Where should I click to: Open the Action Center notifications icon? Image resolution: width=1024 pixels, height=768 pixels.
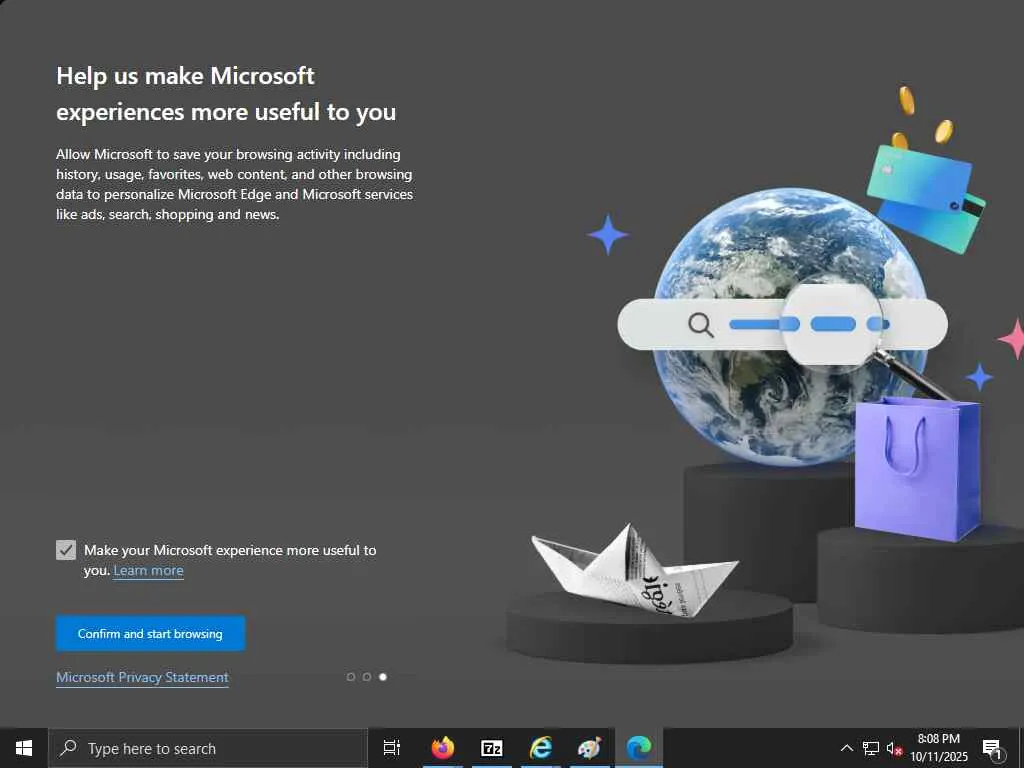[992, 748]
